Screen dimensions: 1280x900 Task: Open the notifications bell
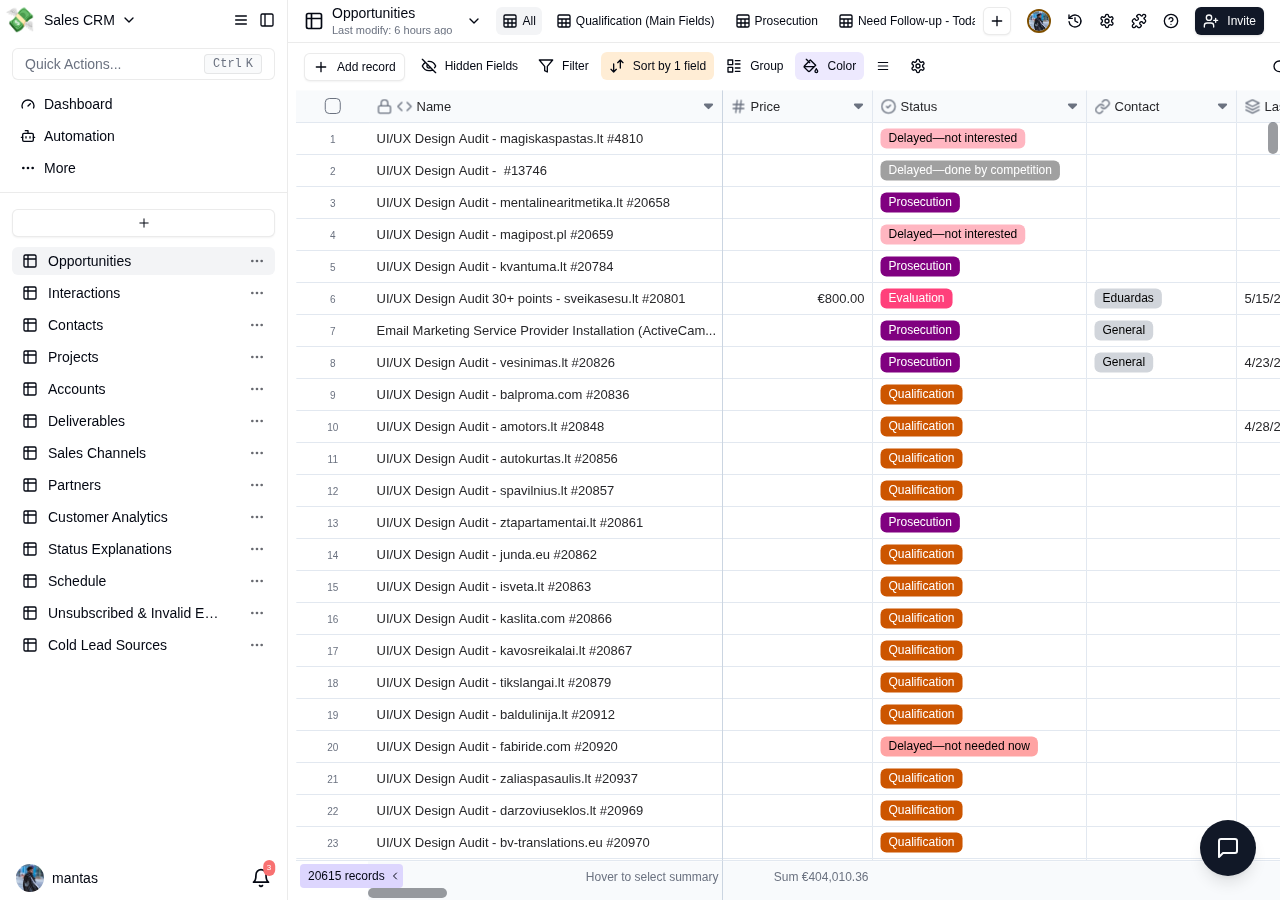[261, 878]
